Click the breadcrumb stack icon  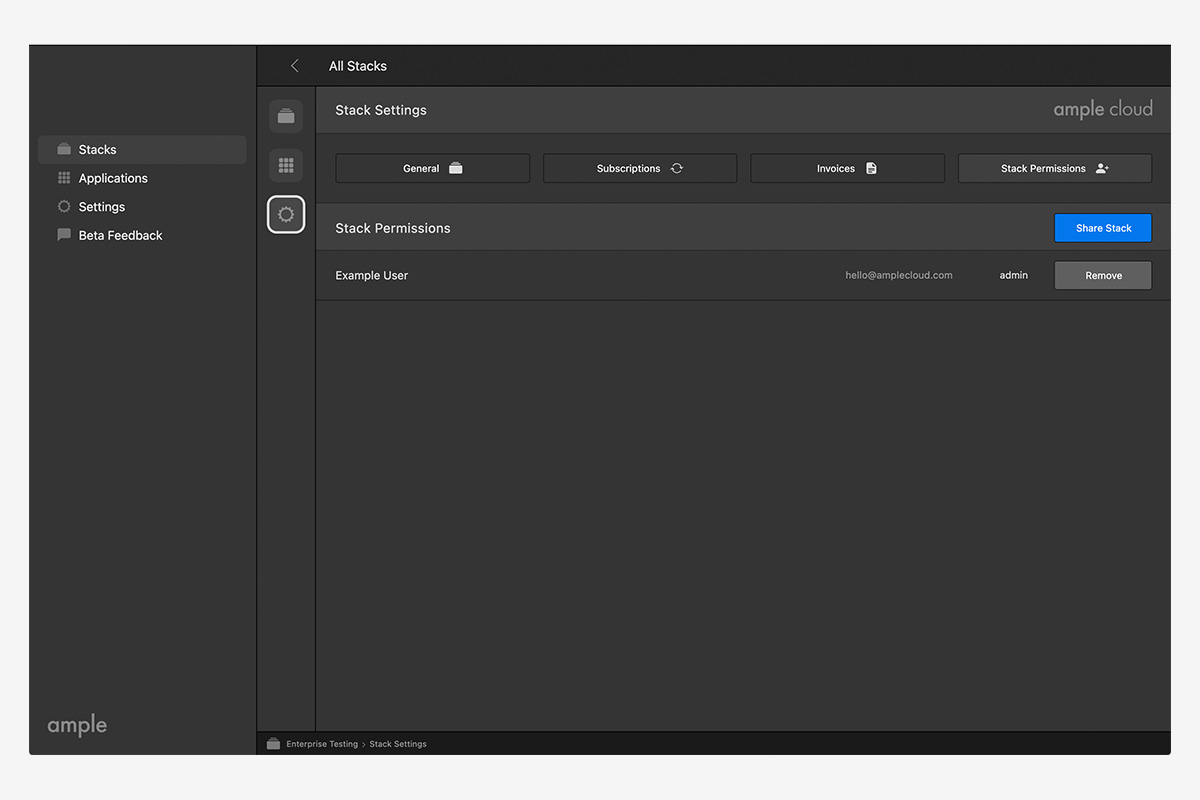pyautogui.click(x=273, y=744)
